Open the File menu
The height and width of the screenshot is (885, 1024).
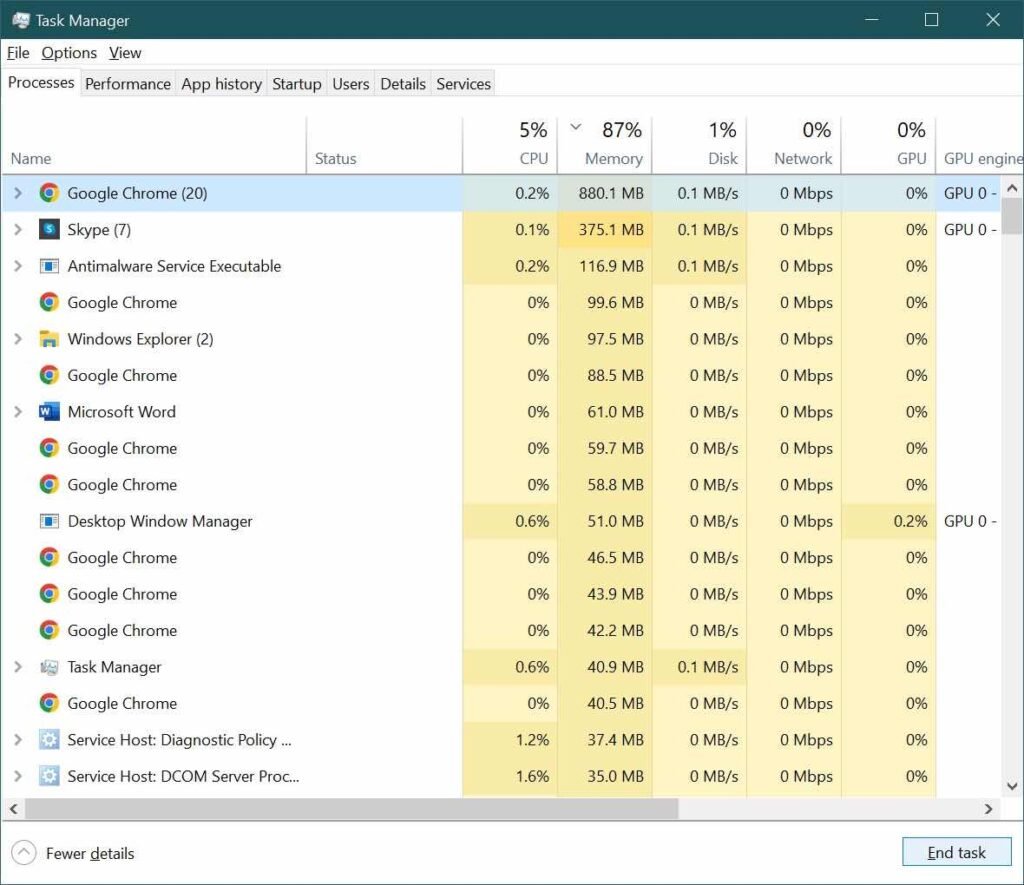click(x=18, y=53)
